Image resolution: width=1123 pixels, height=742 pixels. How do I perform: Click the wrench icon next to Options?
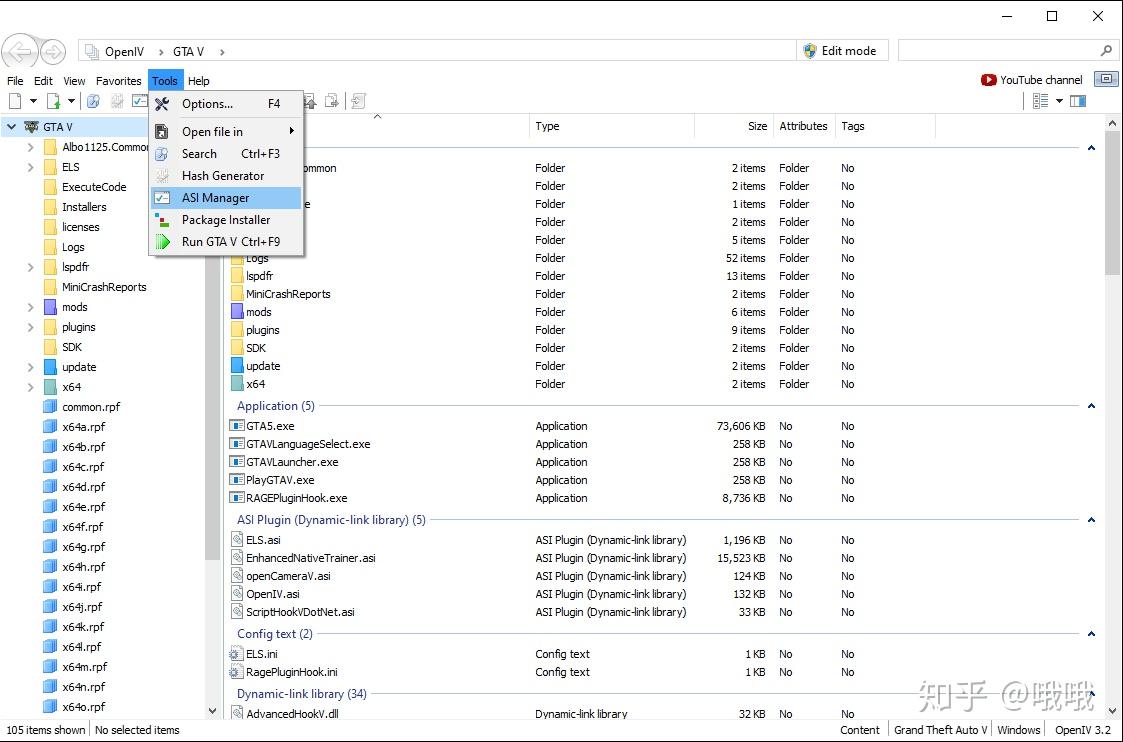click(x=163, y=104)
